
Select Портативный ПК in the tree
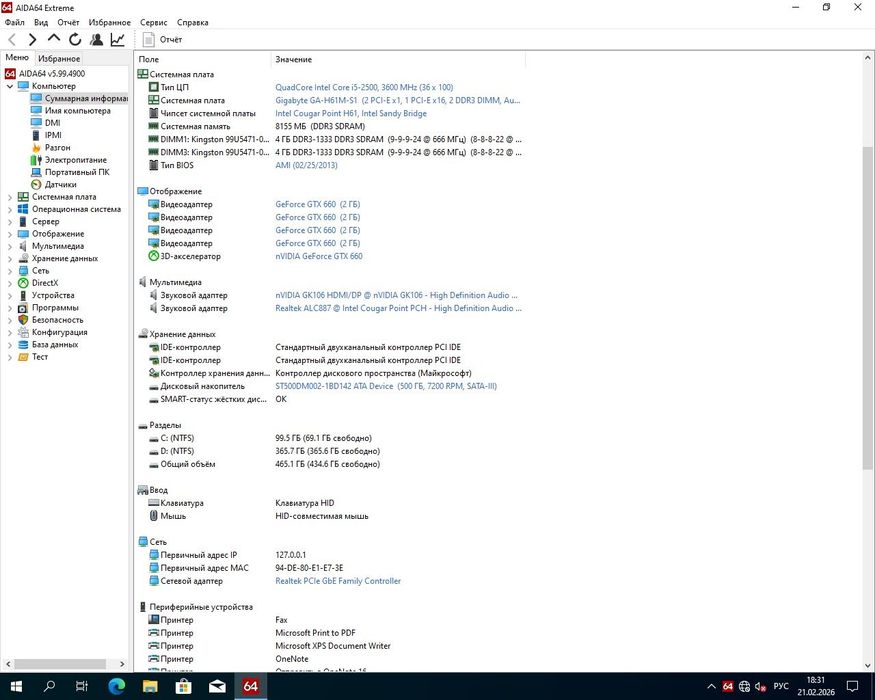point(77,172)
